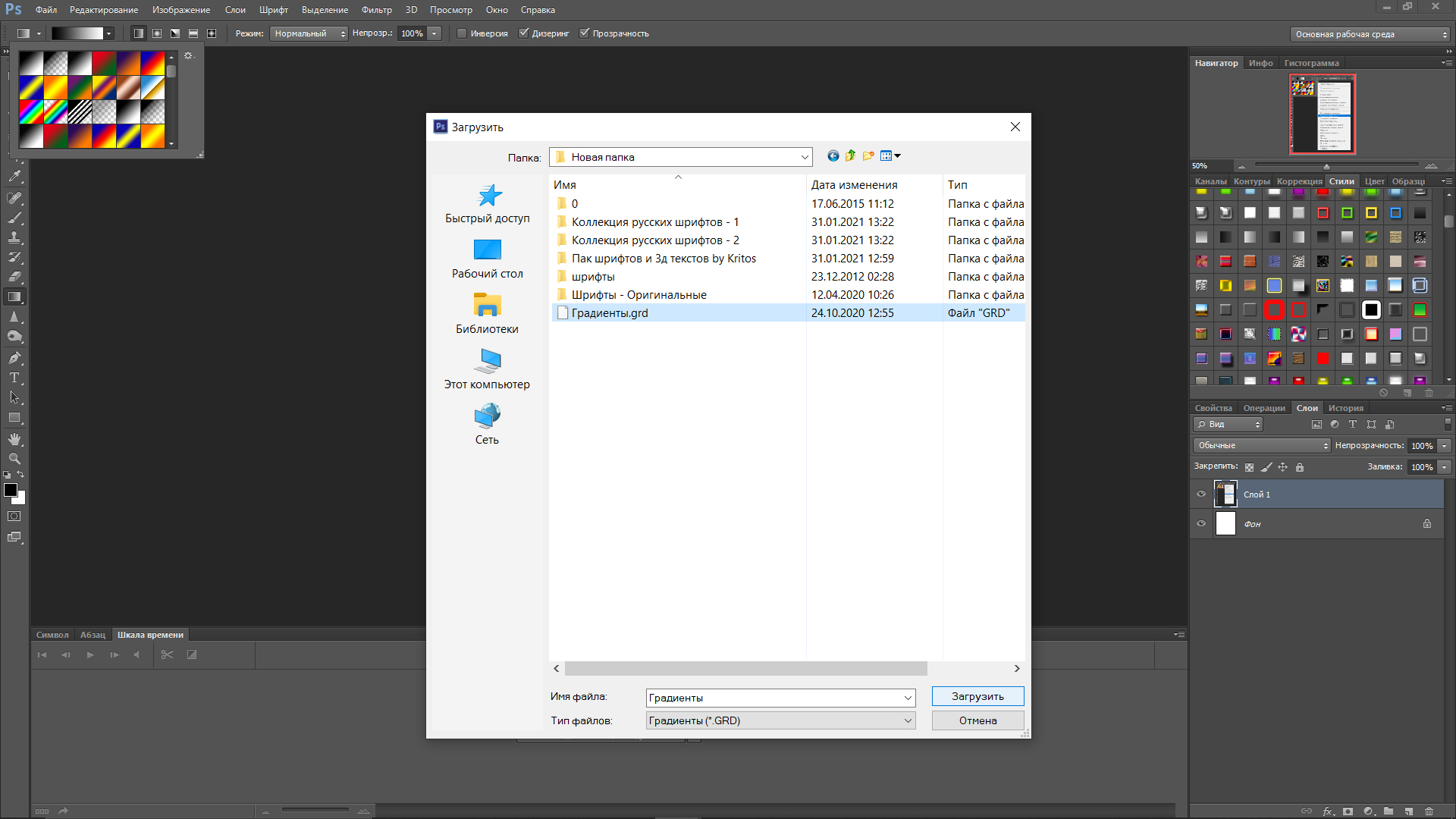This screenshot has height=819, width=1456.
Task: Switch to Гистограмма tab
Action: pyautogui.click(x=1311, y=63)
